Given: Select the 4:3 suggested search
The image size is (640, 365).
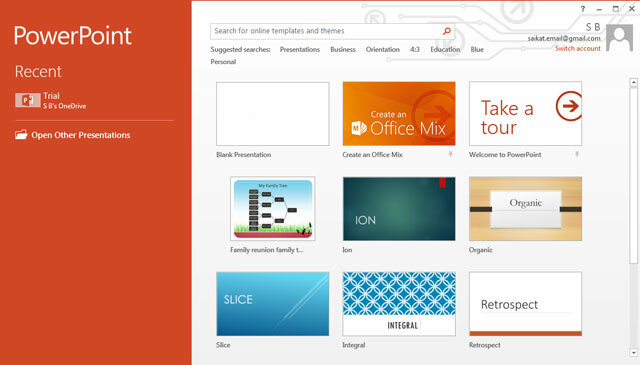Looking at the screenshot, I should coord(415,49).
